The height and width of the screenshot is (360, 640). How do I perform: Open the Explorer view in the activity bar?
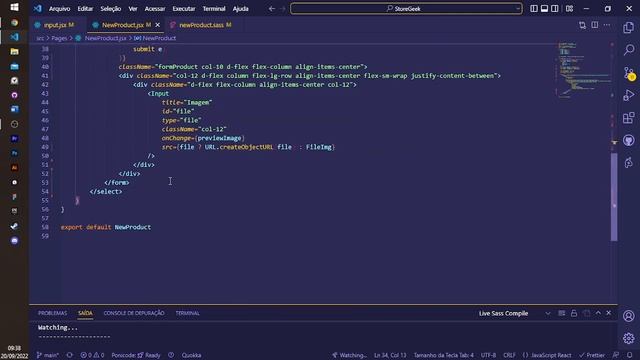point(629,28)
